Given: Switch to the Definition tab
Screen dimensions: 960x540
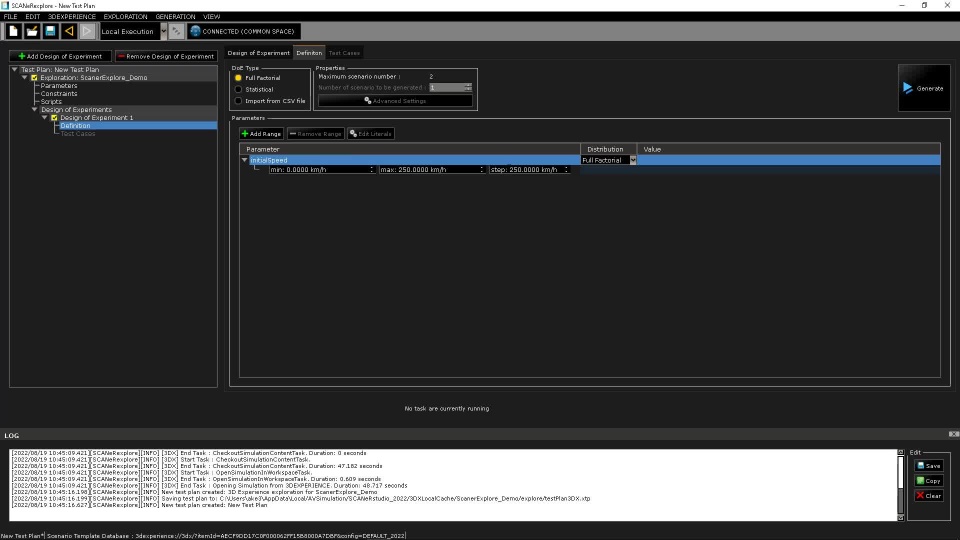Looking at the screenshot, I should 309,53.
